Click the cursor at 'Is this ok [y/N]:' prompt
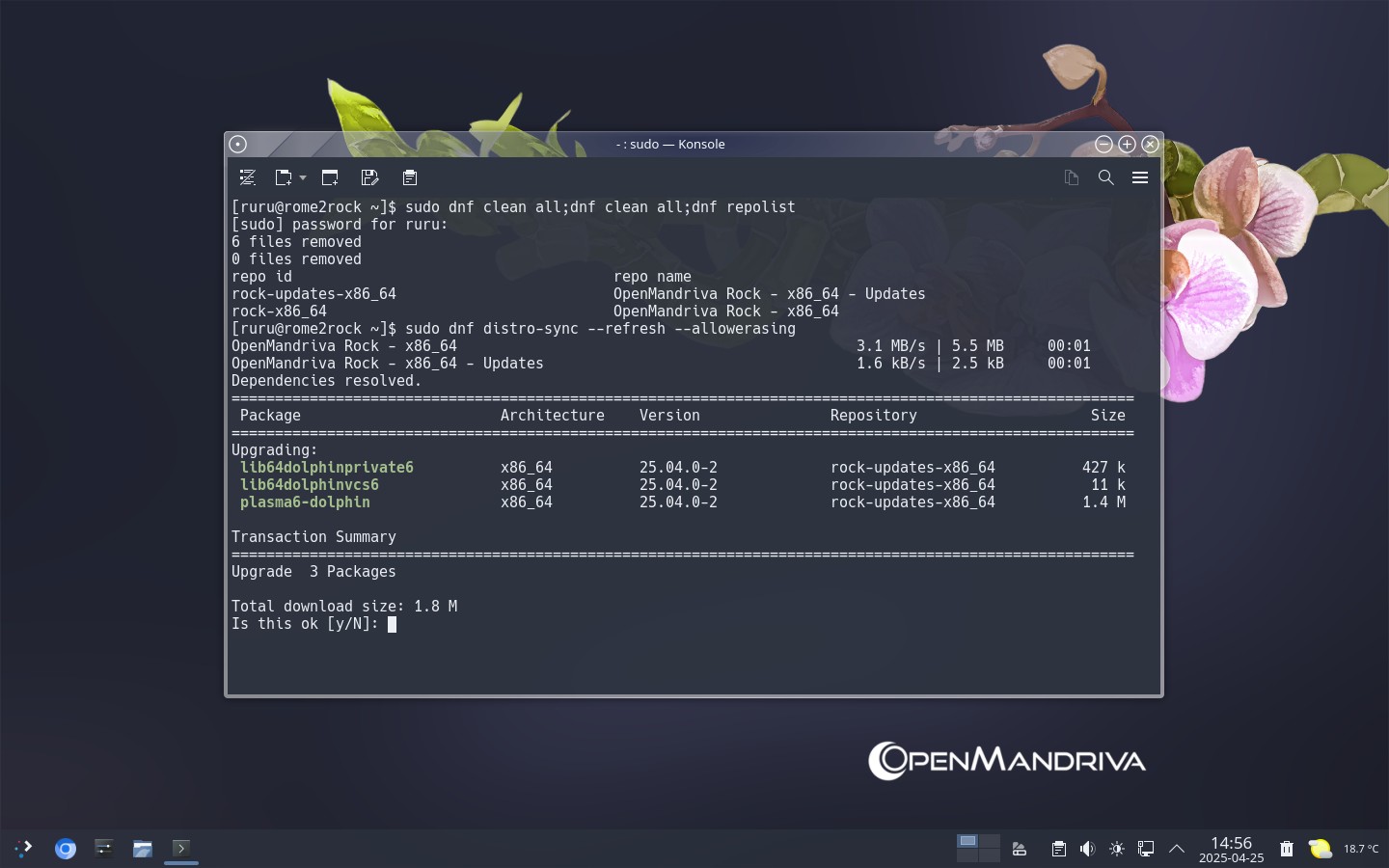The image size is (1389, 868). [392, 624]
